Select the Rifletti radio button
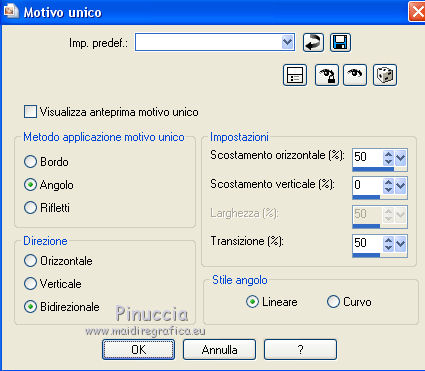425x371 pixels. coord(30,207)
